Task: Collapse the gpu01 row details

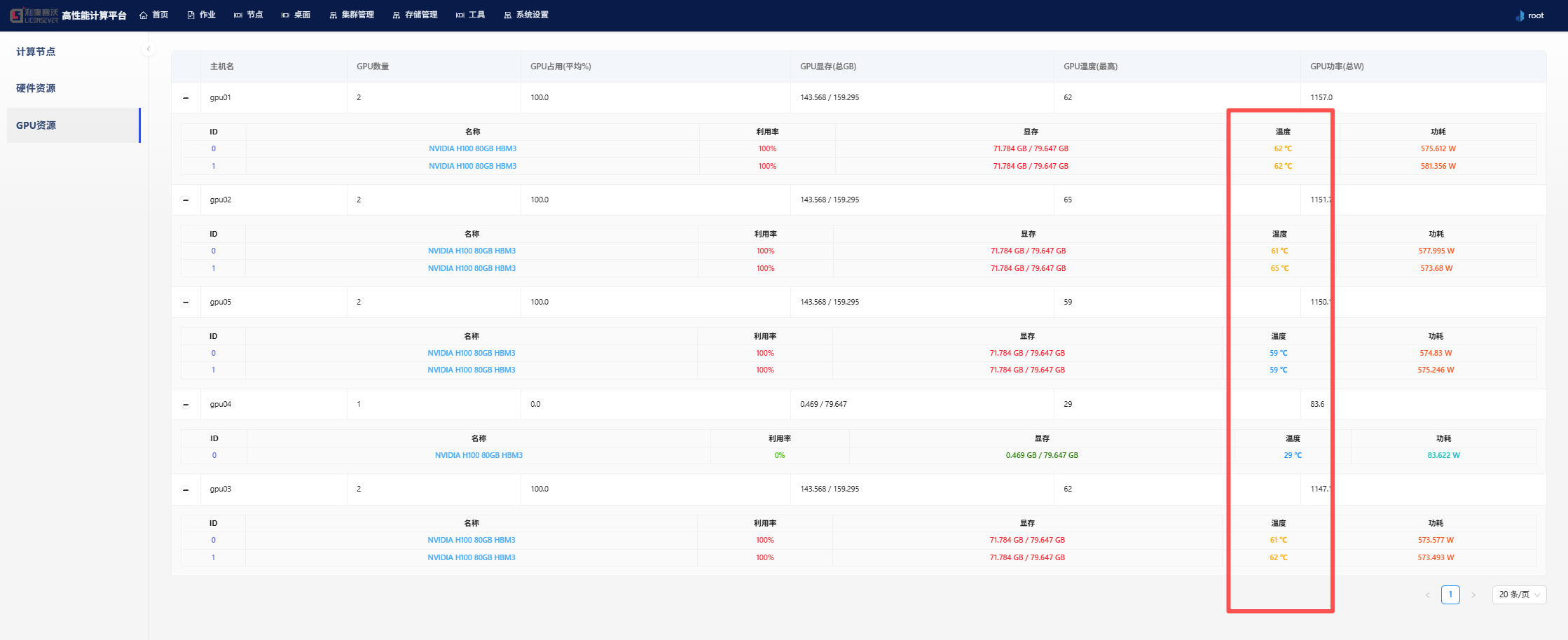Action: coord(186,98)
